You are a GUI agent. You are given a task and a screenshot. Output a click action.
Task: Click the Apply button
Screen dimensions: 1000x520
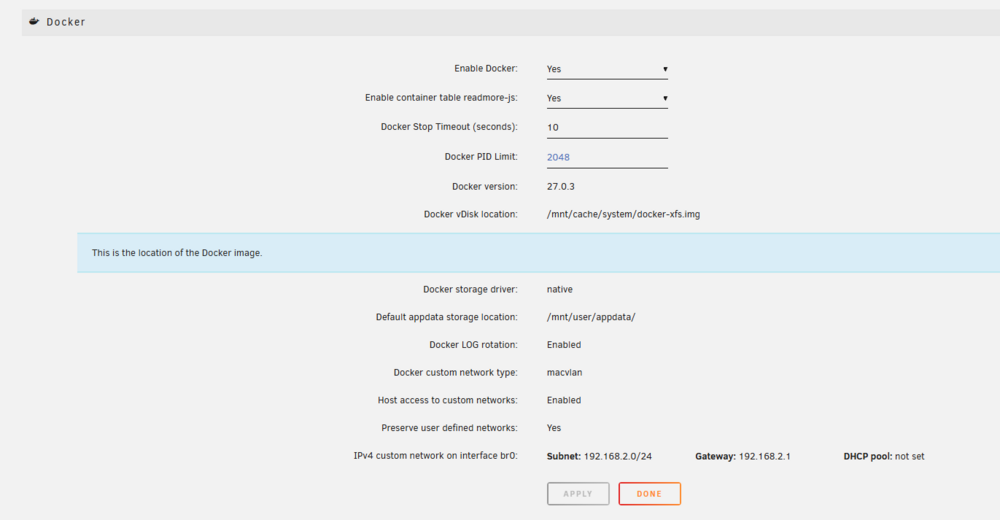coord(578,494)
